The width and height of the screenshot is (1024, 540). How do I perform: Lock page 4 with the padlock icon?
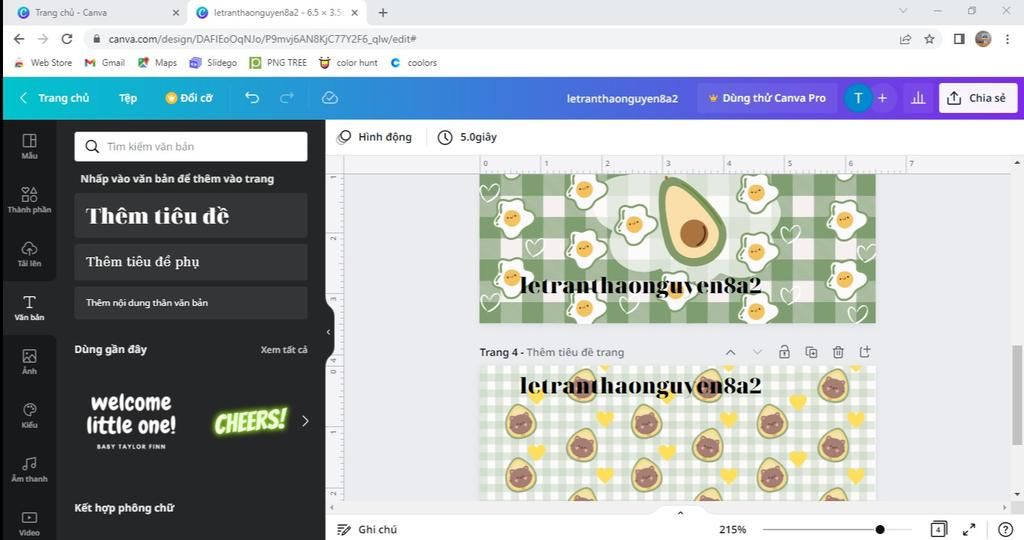click(x=784, y=352)
